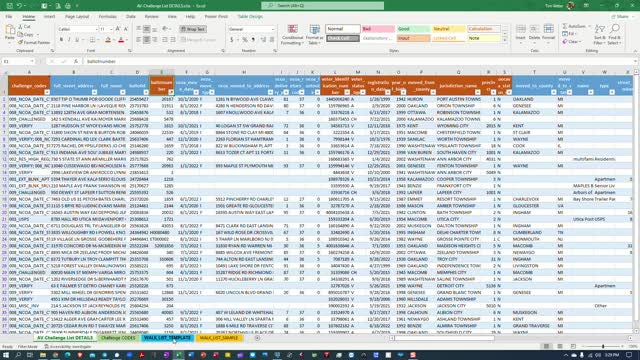
Task: Click the Increase Font Size icon
Action: pos(118,29)
